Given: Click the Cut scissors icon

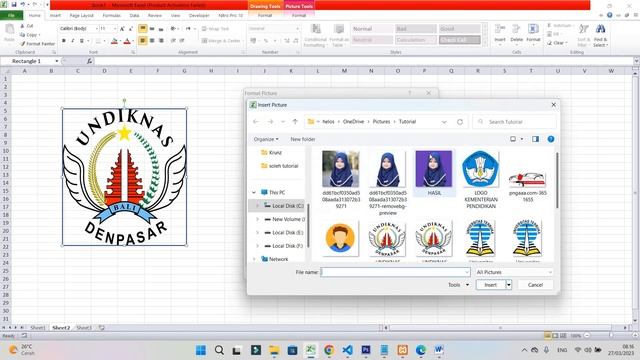Looking at the screenshot, I should coord(22,26).
